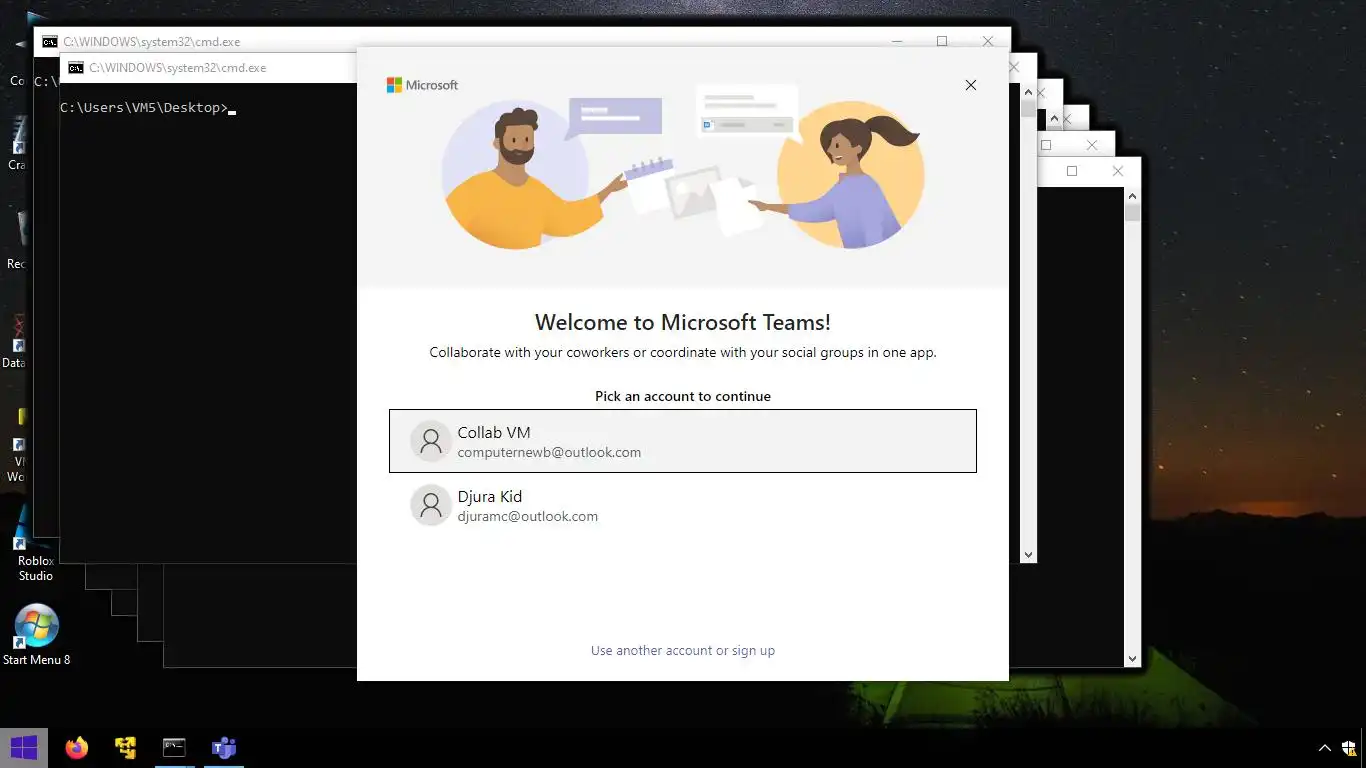Click the 'Pick an account to continue' label
The height and width of the screenshot is (768, 1366).
click(x=683, y=396)
